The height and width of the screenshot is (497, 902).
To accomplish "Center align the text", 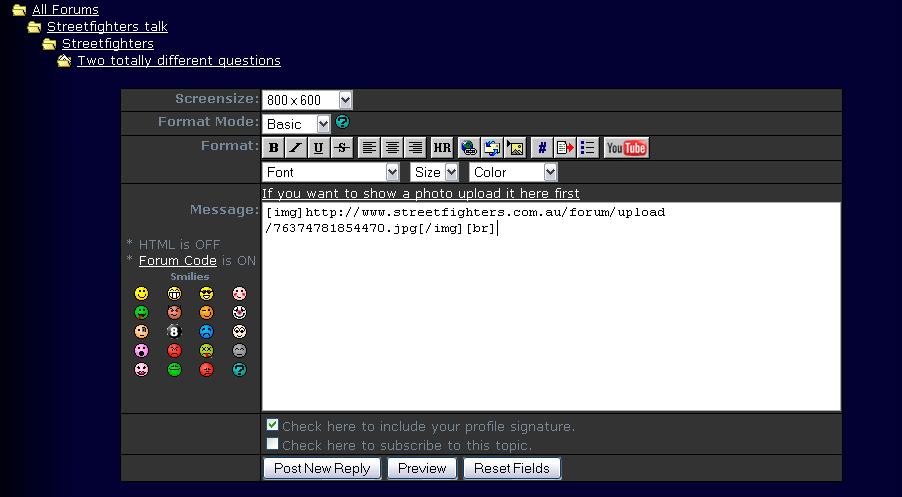I will pyautogui.click(x=392, y=148).
